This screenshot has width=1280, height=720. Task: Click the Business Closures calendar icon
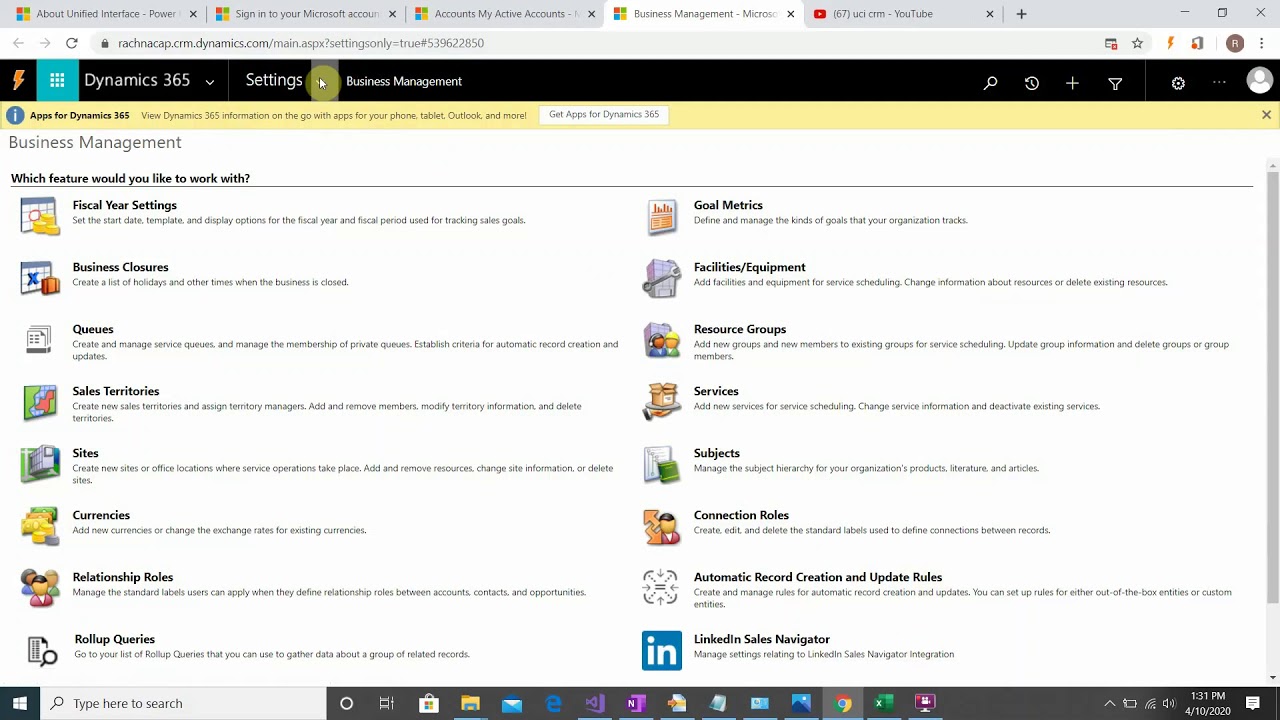tap(40, 278)
